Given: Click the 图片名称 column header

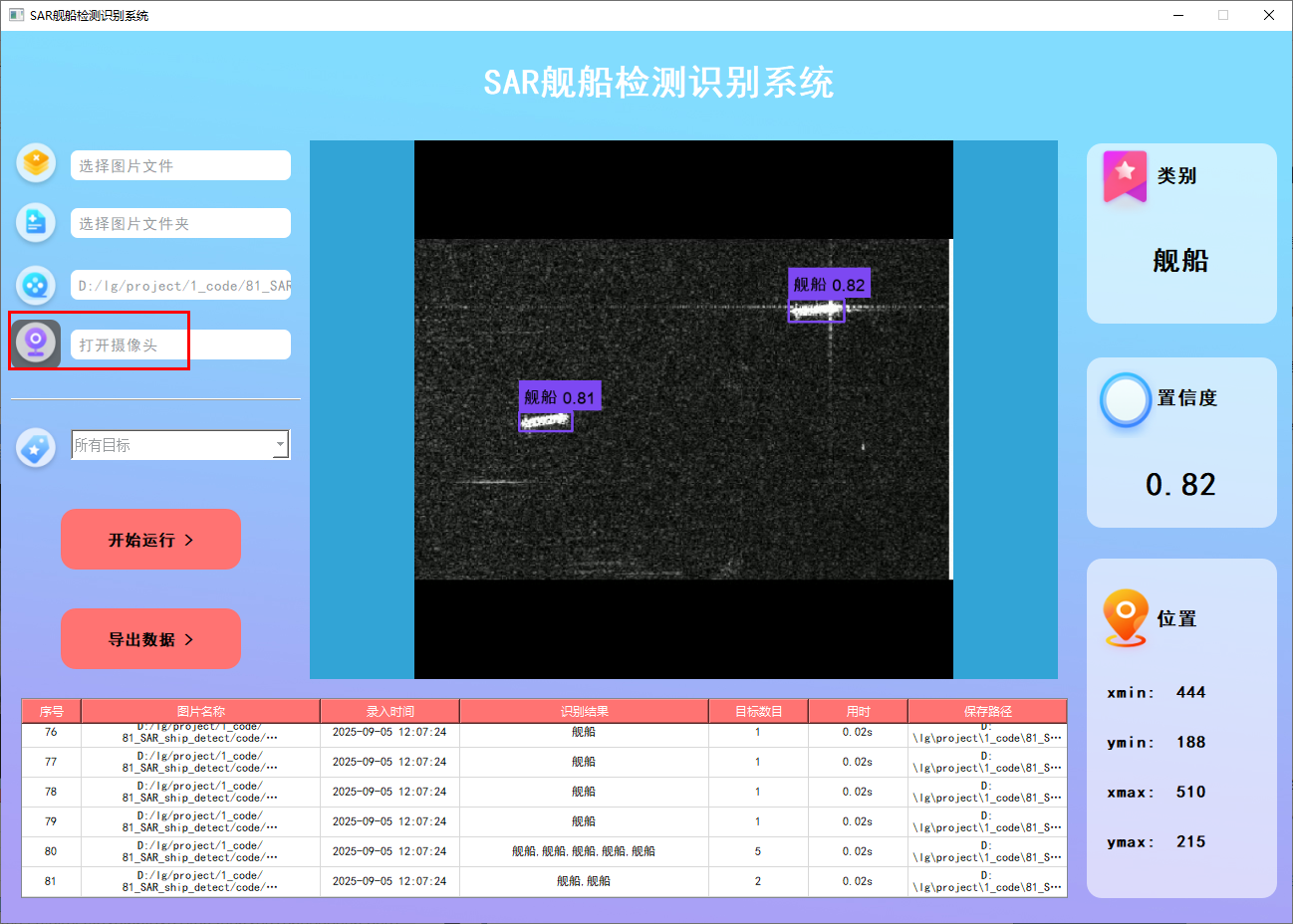Looking at the screenshot, I should click(x=200, y=711).
